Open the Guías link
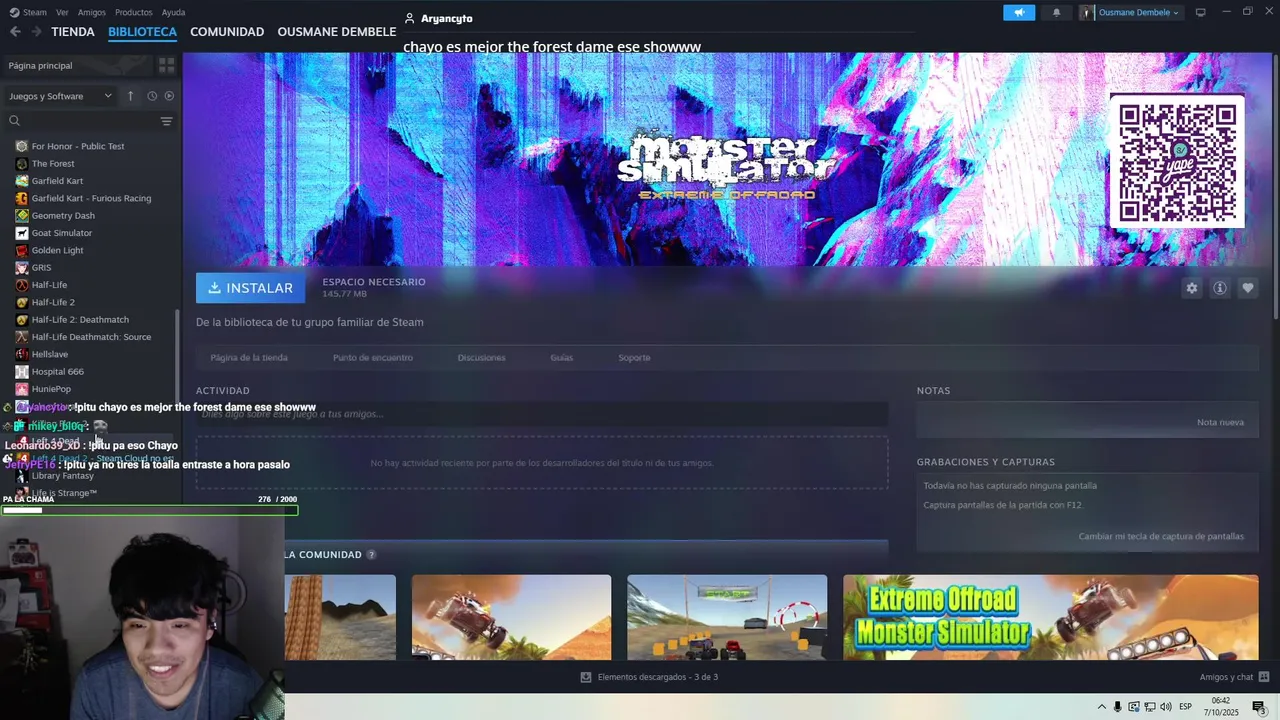Screen dimensions: 1280x720 (x=561, y=357)
